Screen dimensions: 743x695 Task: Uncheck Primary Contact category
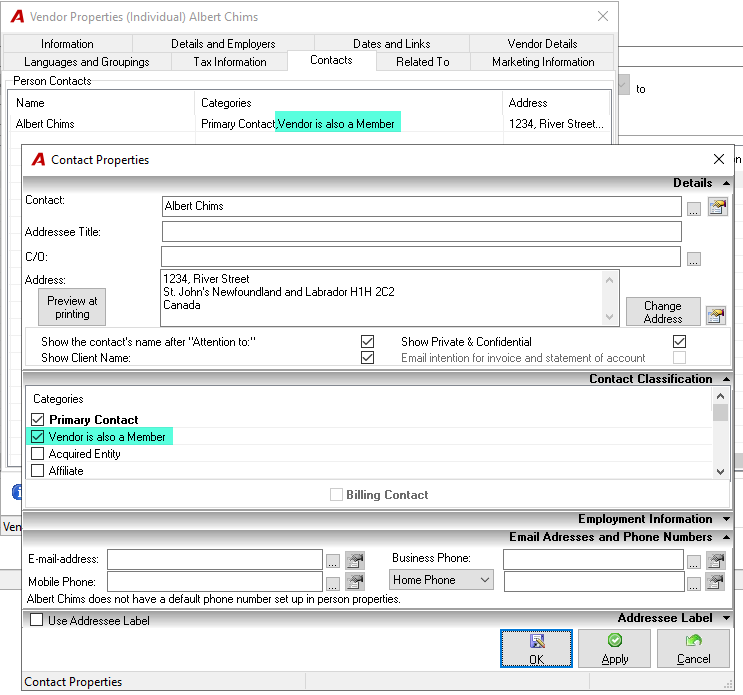coord(37,419)
